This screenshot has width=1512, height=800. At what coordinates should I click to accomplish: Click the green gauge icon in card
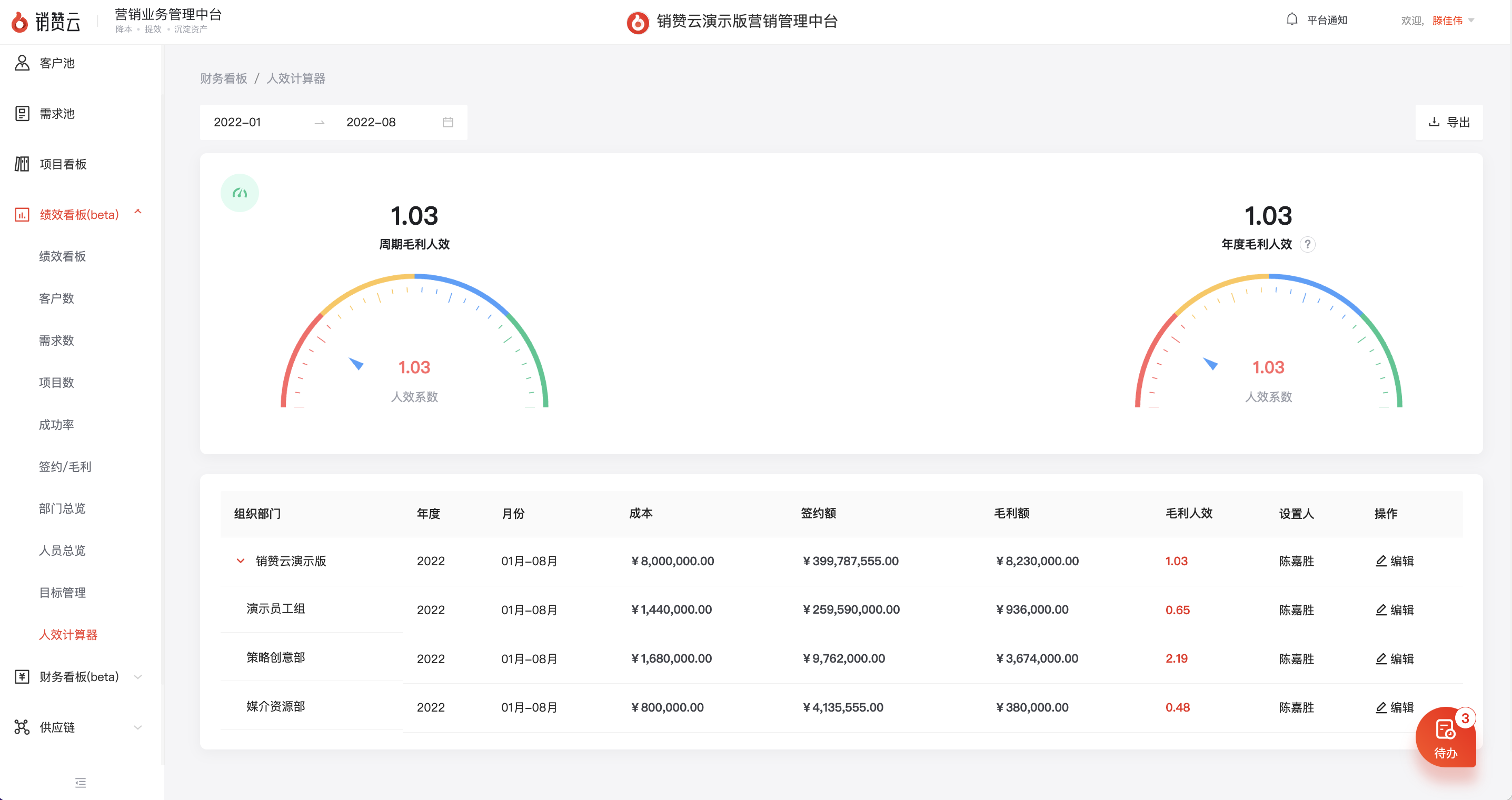point(240,193)
